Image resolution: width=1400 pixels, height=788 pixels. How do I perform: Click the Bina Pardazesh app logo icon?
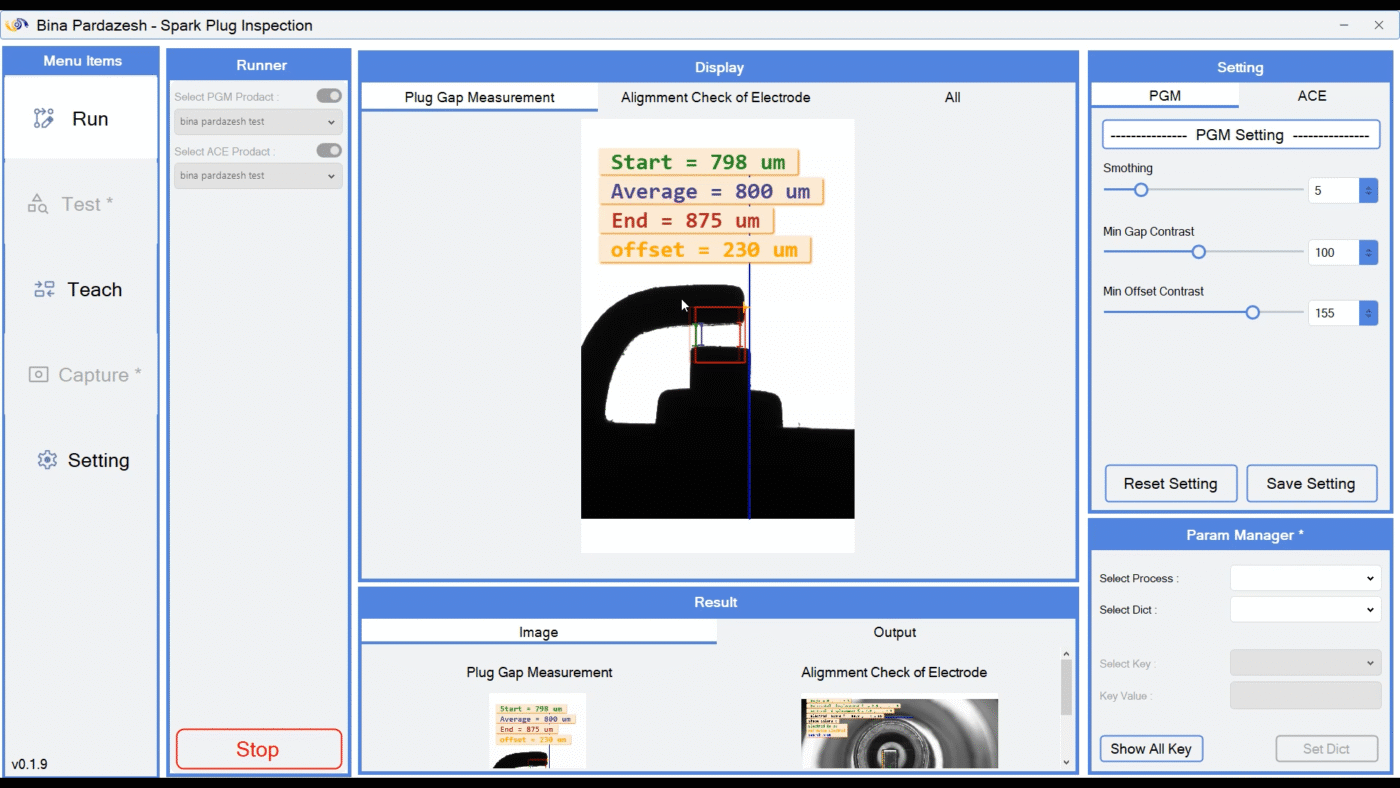tap(17, 25)
